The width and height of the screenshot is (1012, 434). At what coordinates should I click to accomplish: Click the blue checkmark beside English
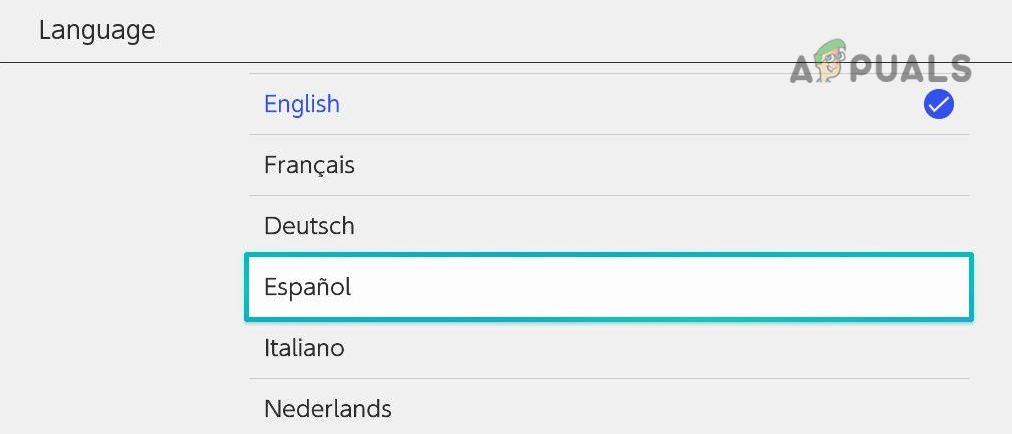coord(938,104)
